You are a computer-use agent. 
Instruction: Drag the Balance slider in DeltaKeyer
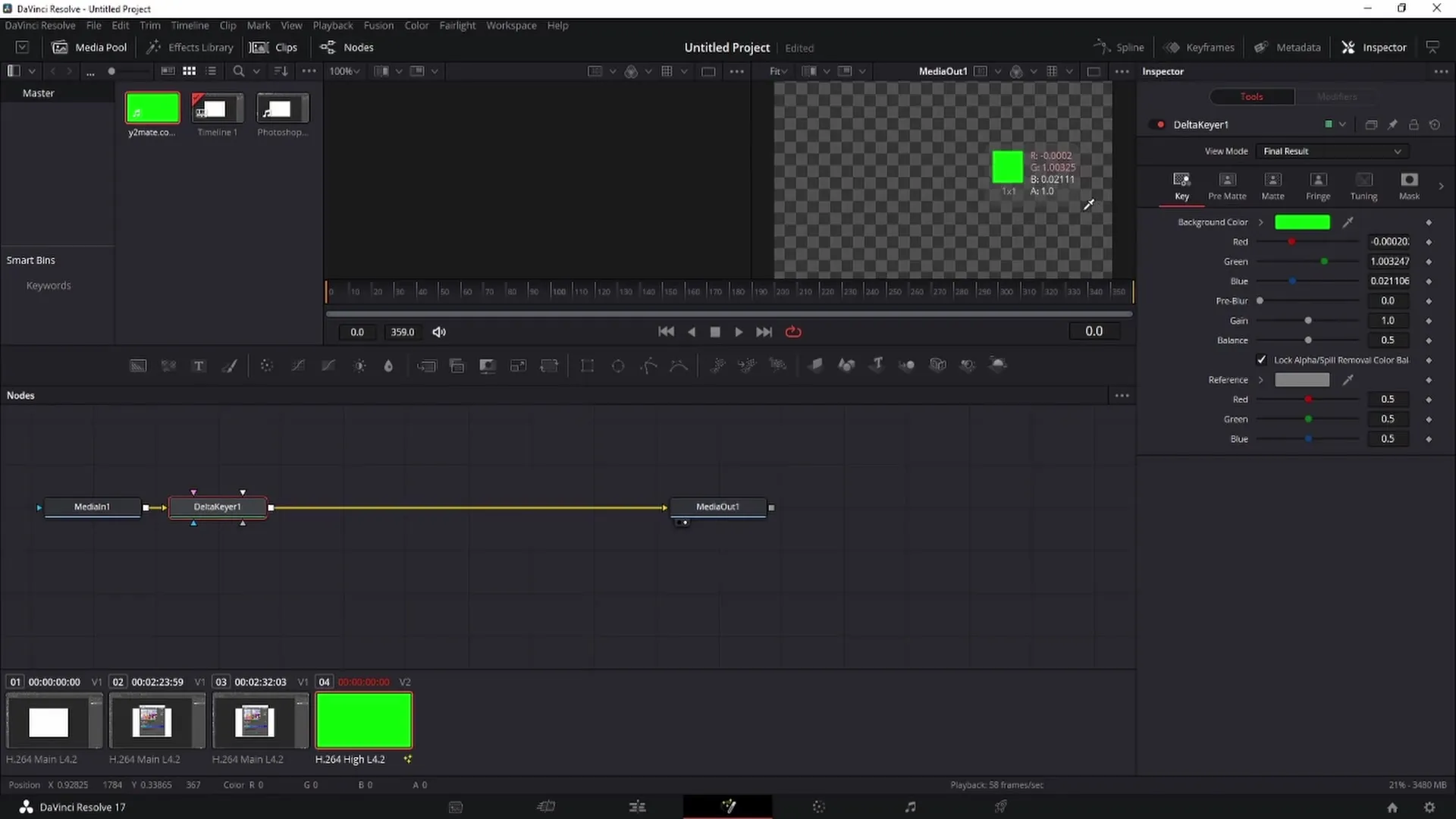click(x=1308, y=340)
